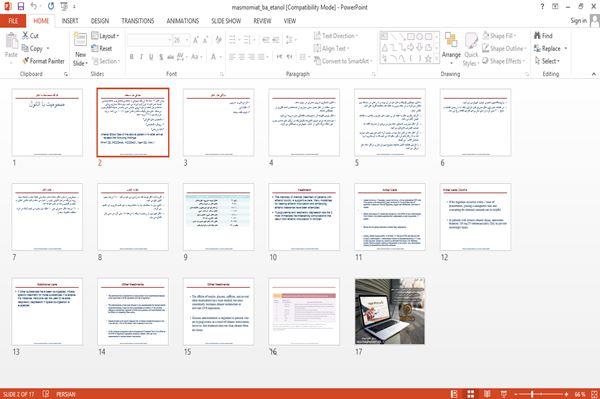Open the Layout dropdown
Image resolution: width=600 pixels, height=399 pixels.
pyautogui.click(x=105, y=36)
